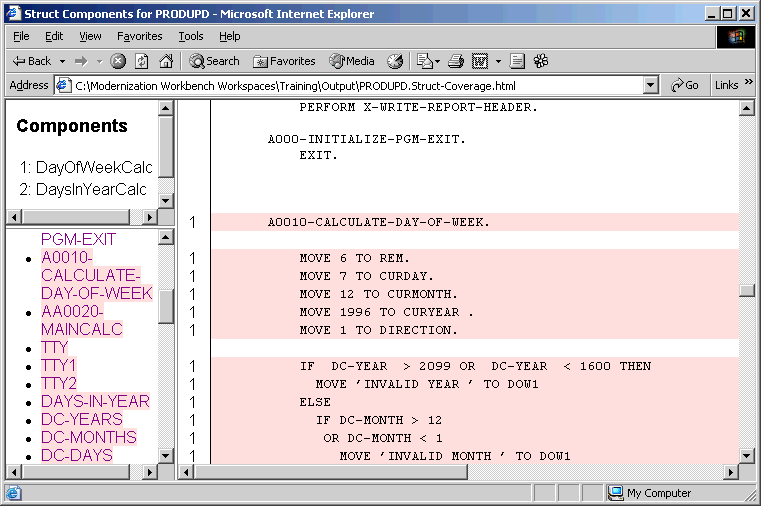Screen dimensions: 761x506
Task: Click the Print toolbar icon
Action: (456, 61)
